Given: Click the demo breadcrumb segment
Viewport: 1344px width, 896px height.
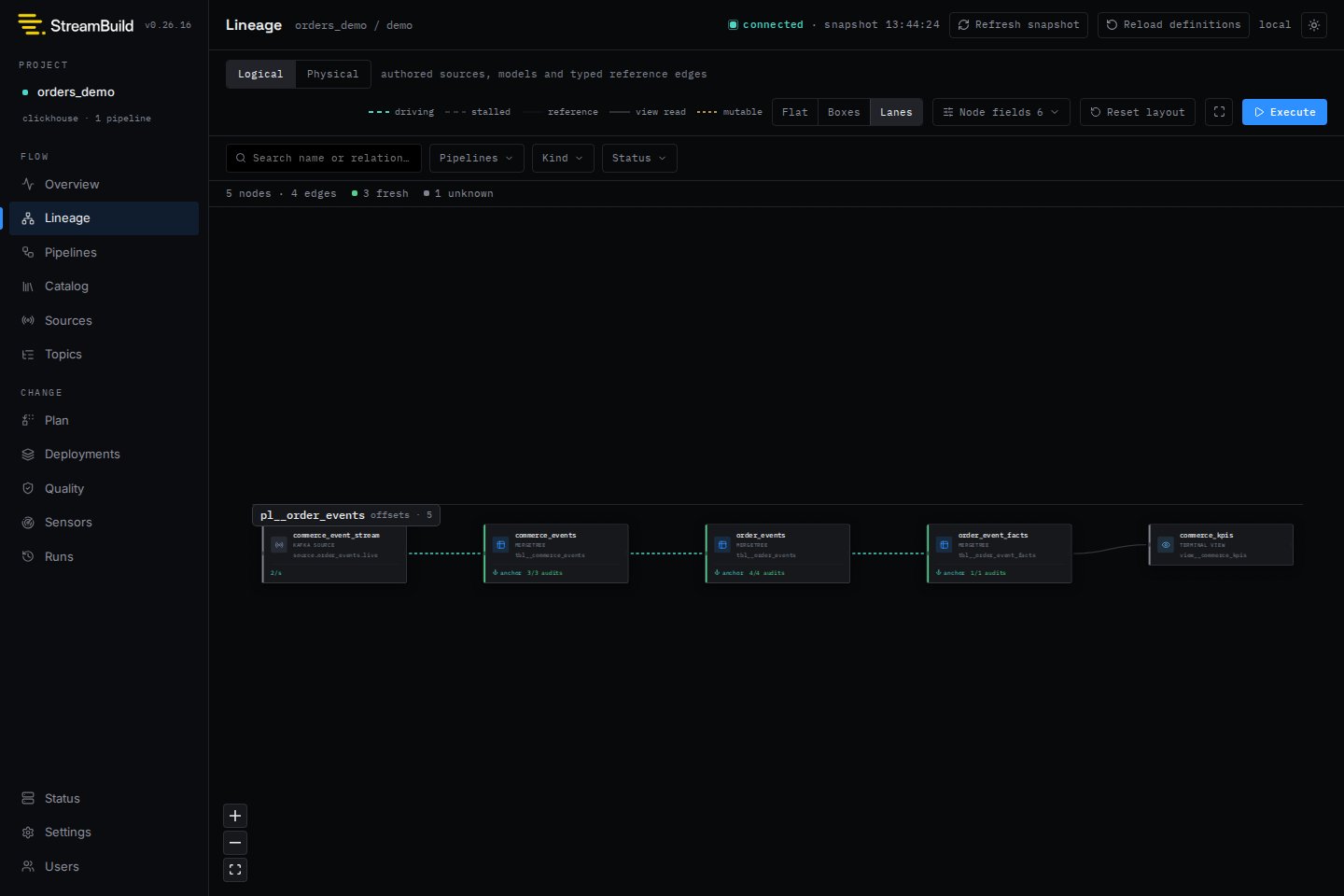Looking at the screenshot, I should (x=399, y=25).
